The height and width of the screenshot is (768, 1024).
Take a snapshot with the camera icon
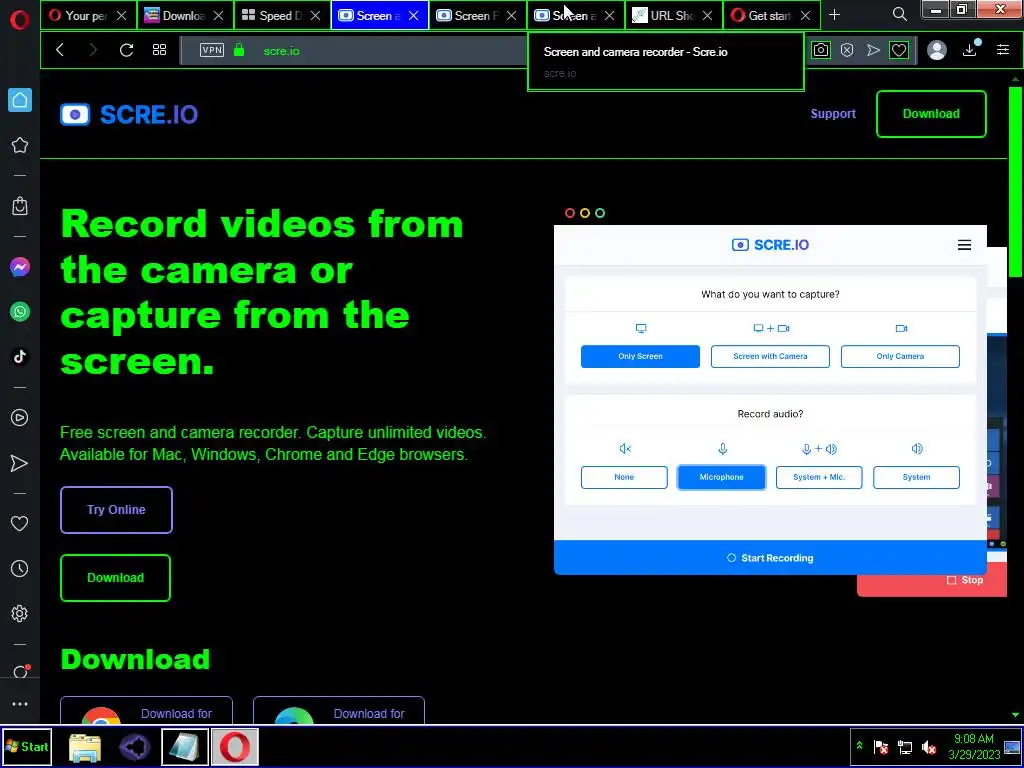point(821,50)
